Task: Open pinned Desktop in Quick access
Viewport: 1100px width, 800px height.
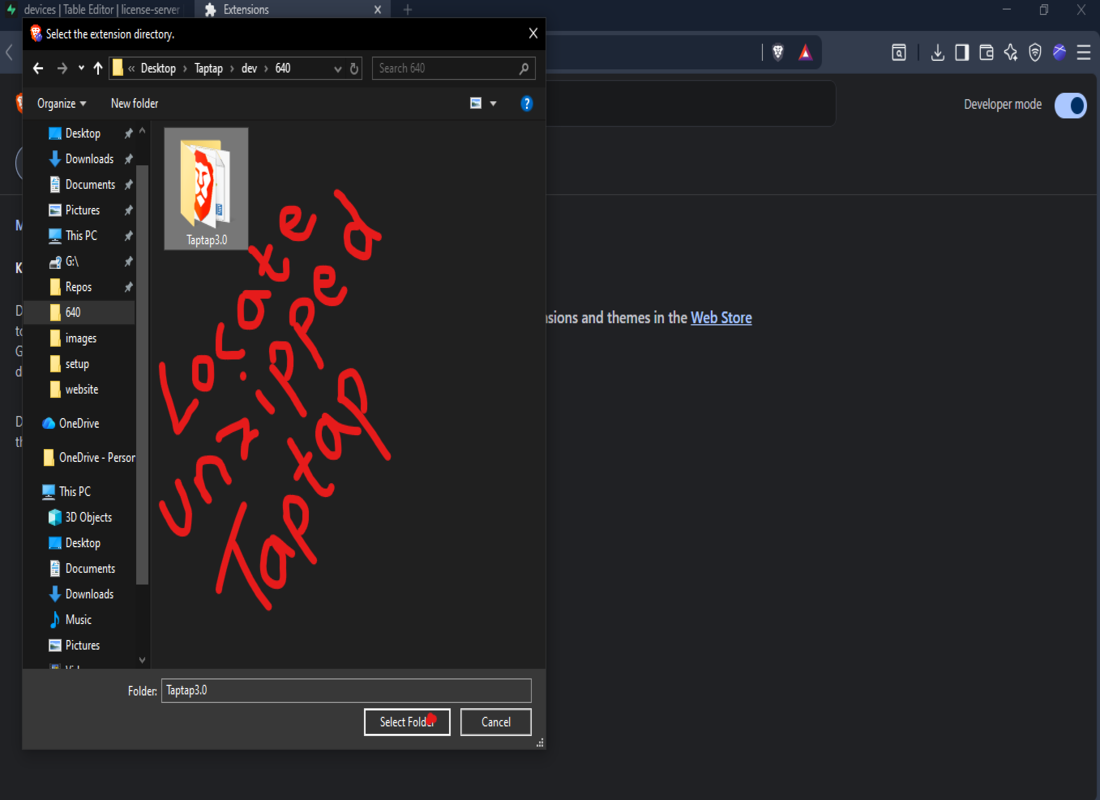Action: 83,133
